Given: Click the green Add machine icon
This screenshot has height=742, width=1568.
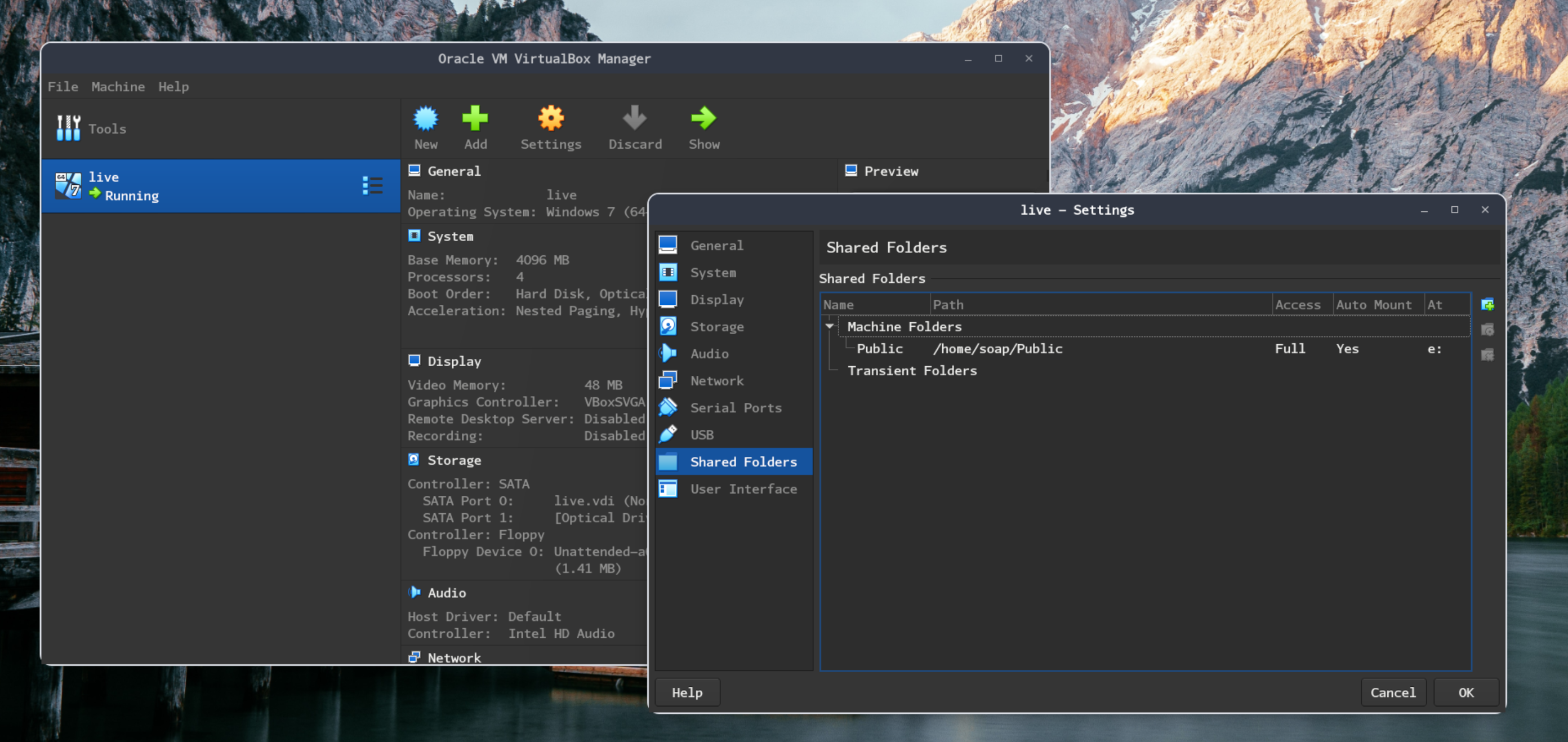Looking at the screenshot, I should coord(475,119).
